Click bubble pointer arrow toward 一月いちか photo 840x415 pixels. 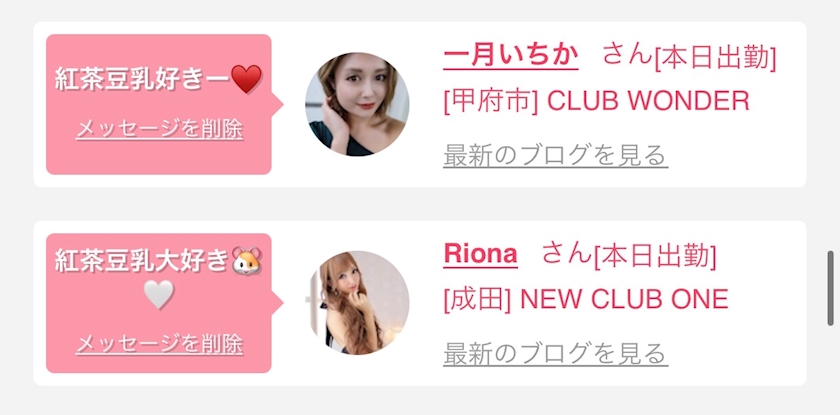tap(278, 104)
